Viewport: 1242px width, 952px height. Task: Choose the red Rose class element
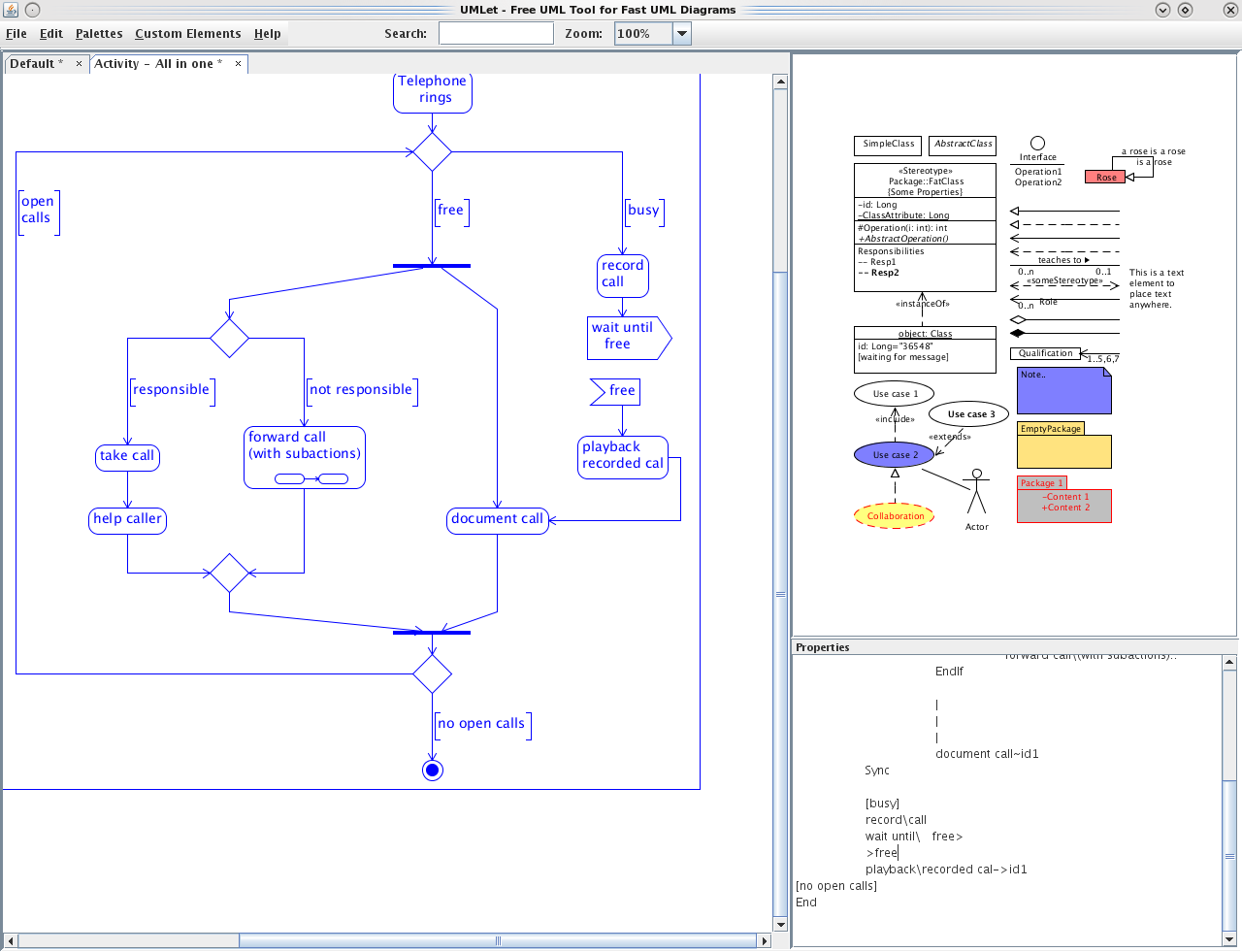click(1105, 177)
